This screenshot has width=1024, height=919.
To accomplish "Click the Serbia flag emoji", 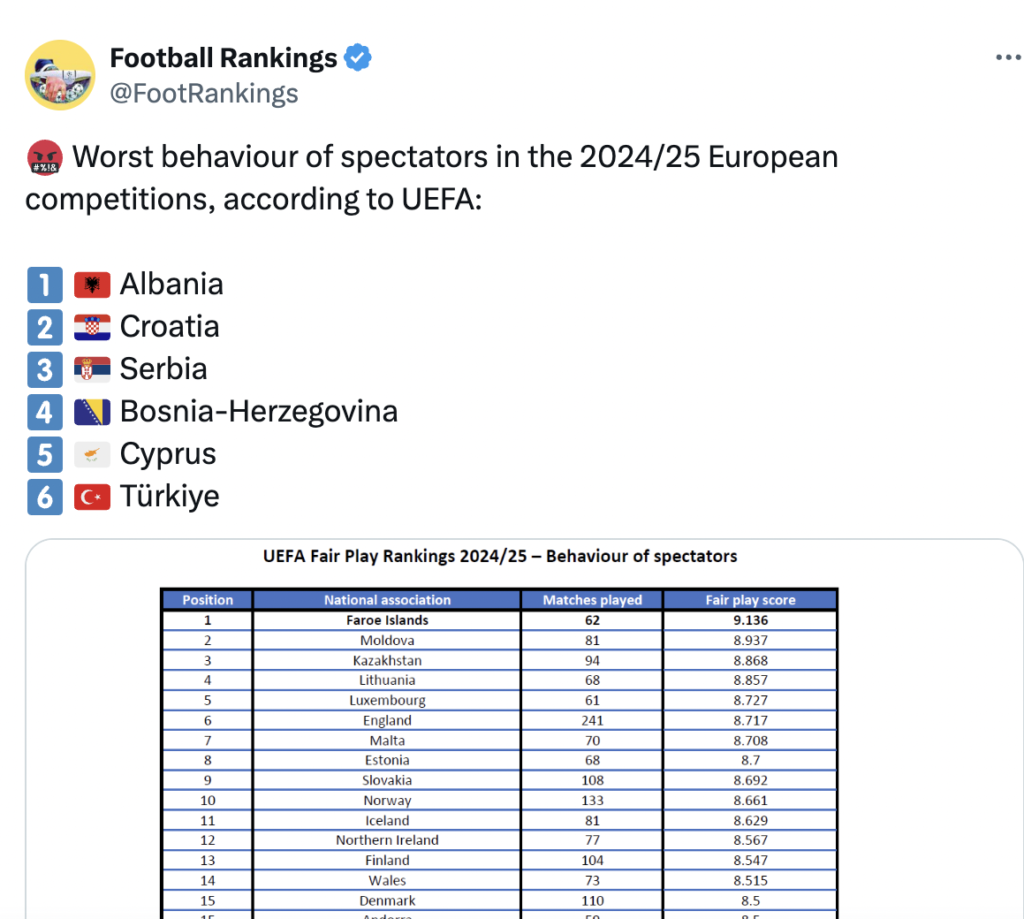I will coord(92,370).
